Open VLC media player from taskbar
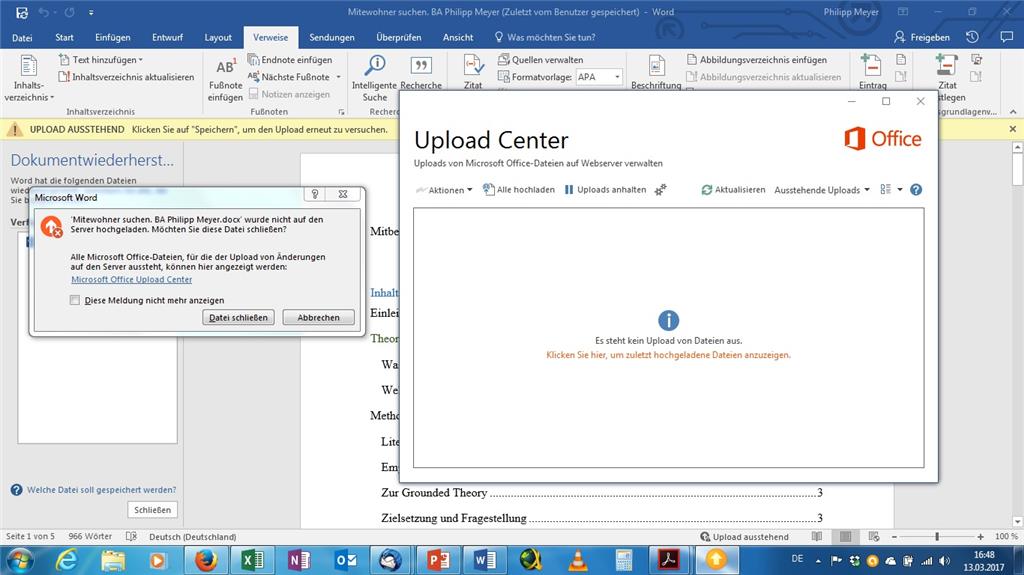The width and height of the screenshot is (1024, 575). coord(577,560)
